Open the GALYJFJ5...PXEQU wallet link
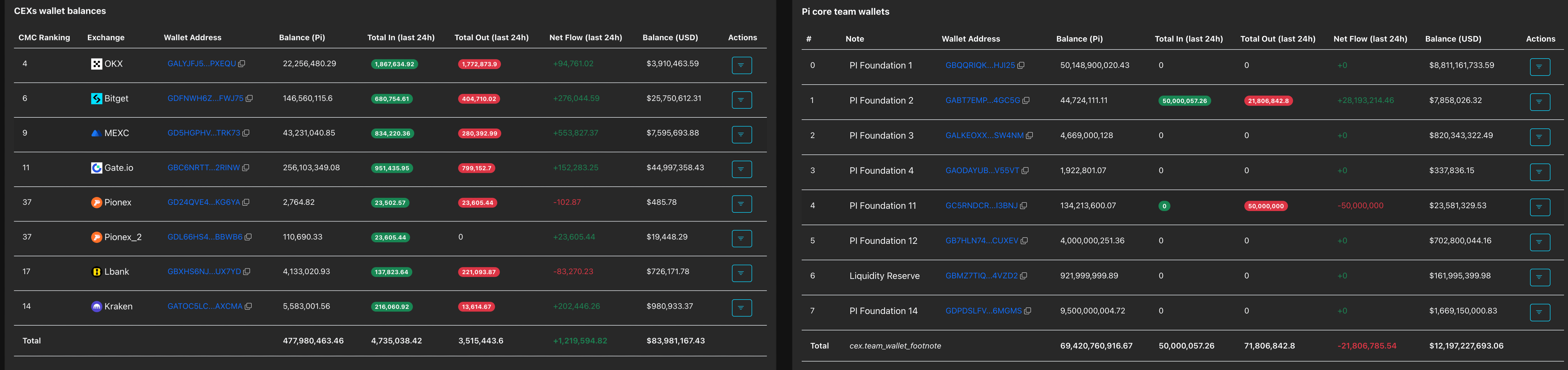 click(x=201, y=64)
